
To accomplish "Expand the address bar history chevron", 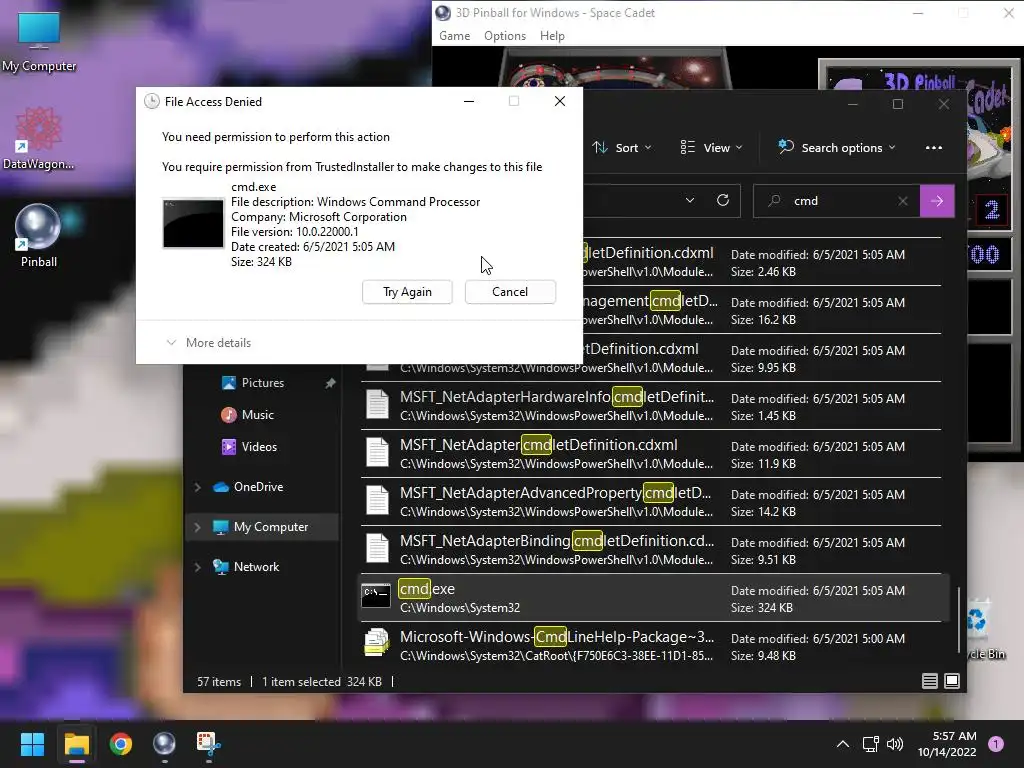I will tap(690, 200).
